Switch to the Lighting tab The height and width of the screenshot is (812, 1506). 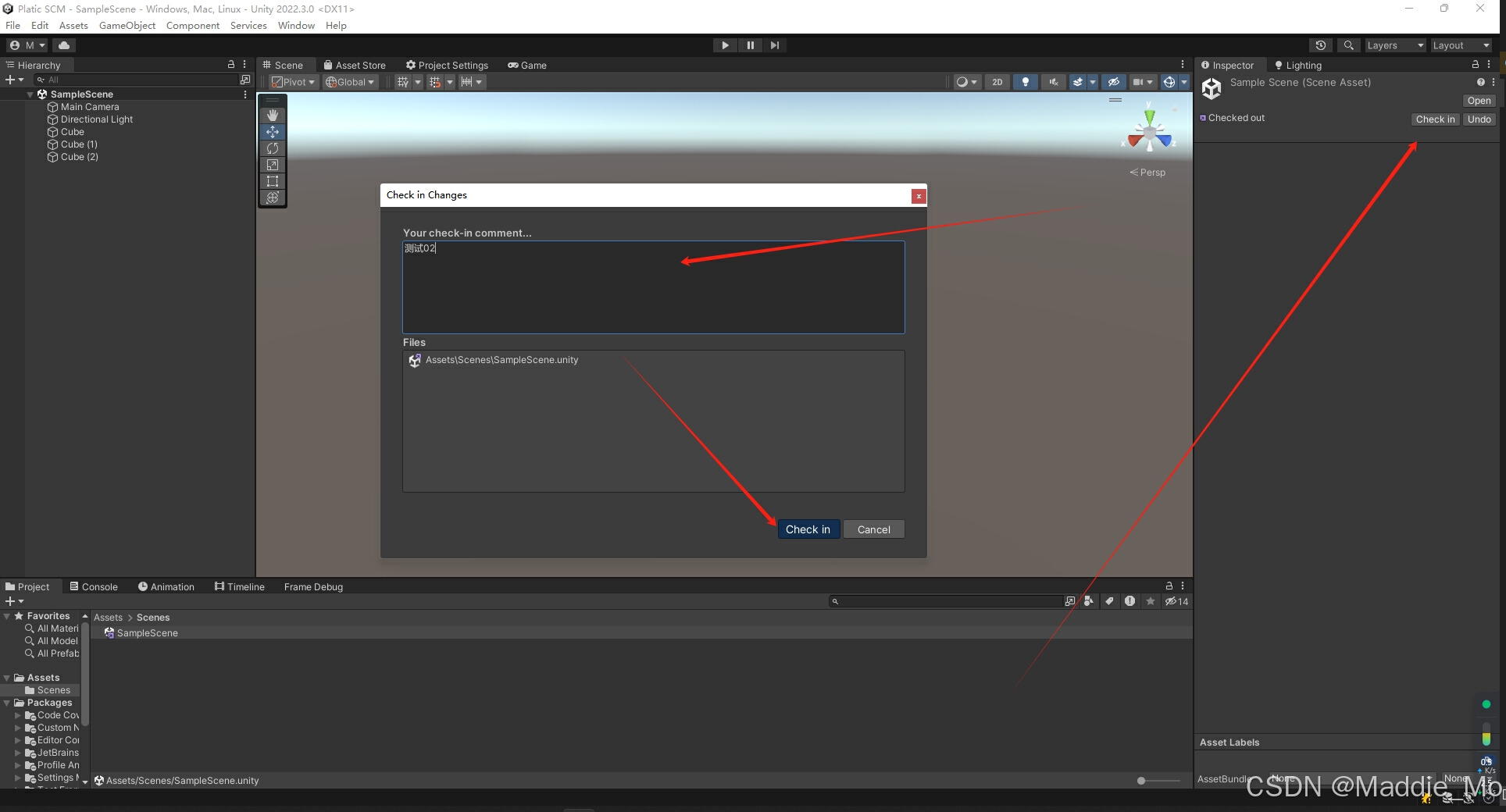tap(1298, 65)
